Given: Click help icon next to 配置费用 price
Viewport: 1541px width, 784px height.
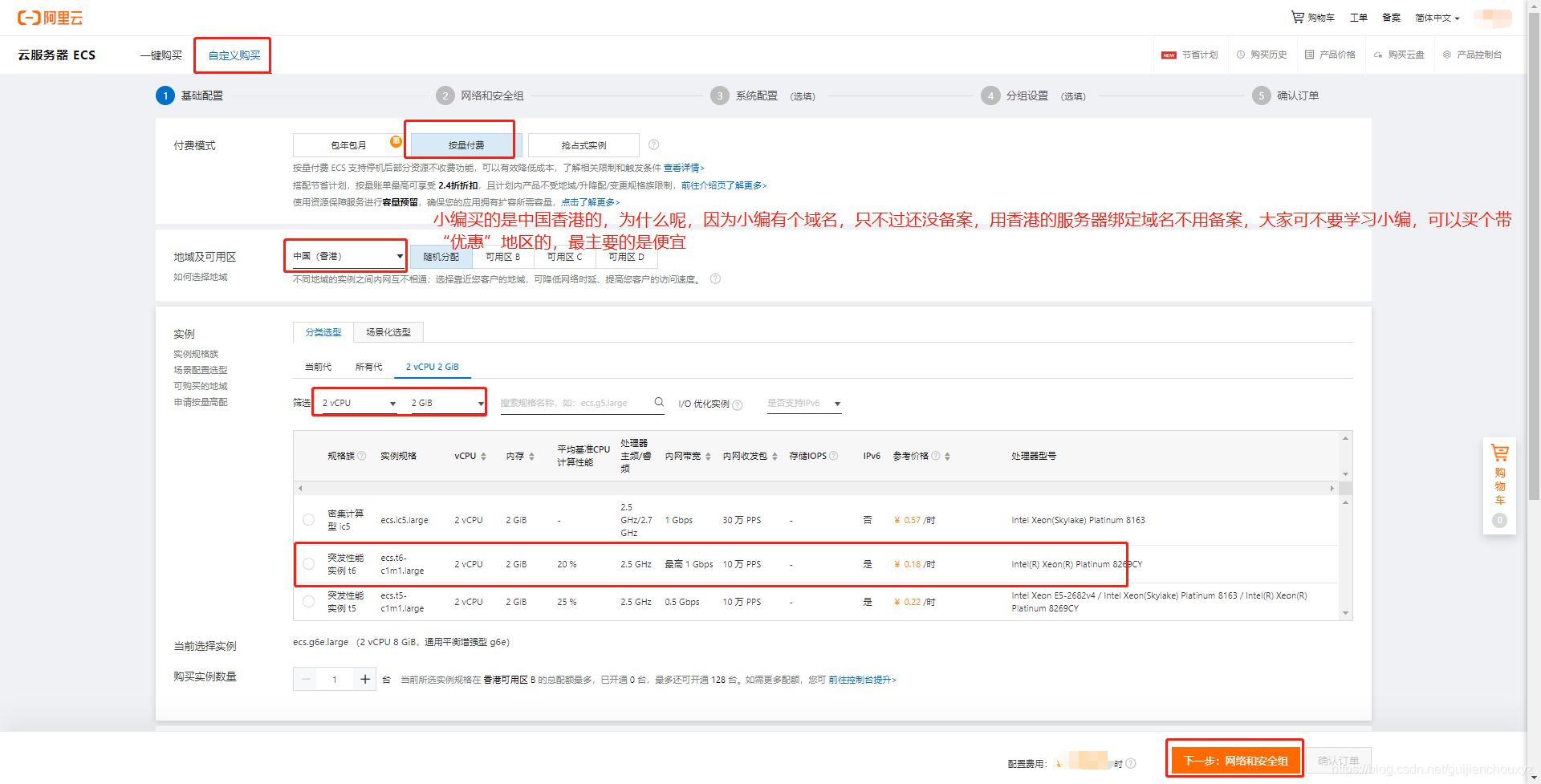Looking at the screenshot, I should coord(1131,763).
